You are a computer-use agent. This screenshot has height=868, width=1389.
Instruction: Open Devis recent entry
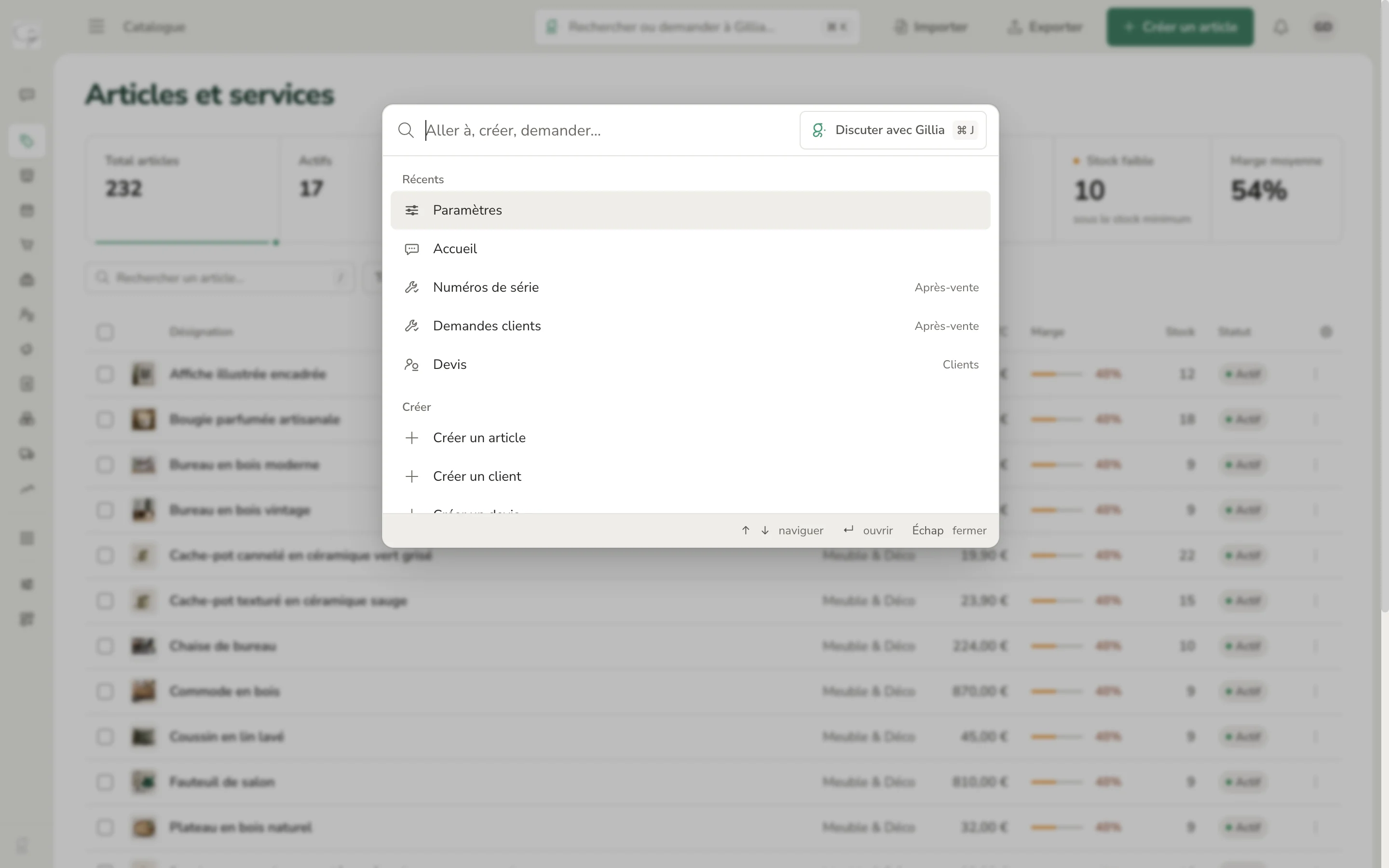click(x=690, y=365)
